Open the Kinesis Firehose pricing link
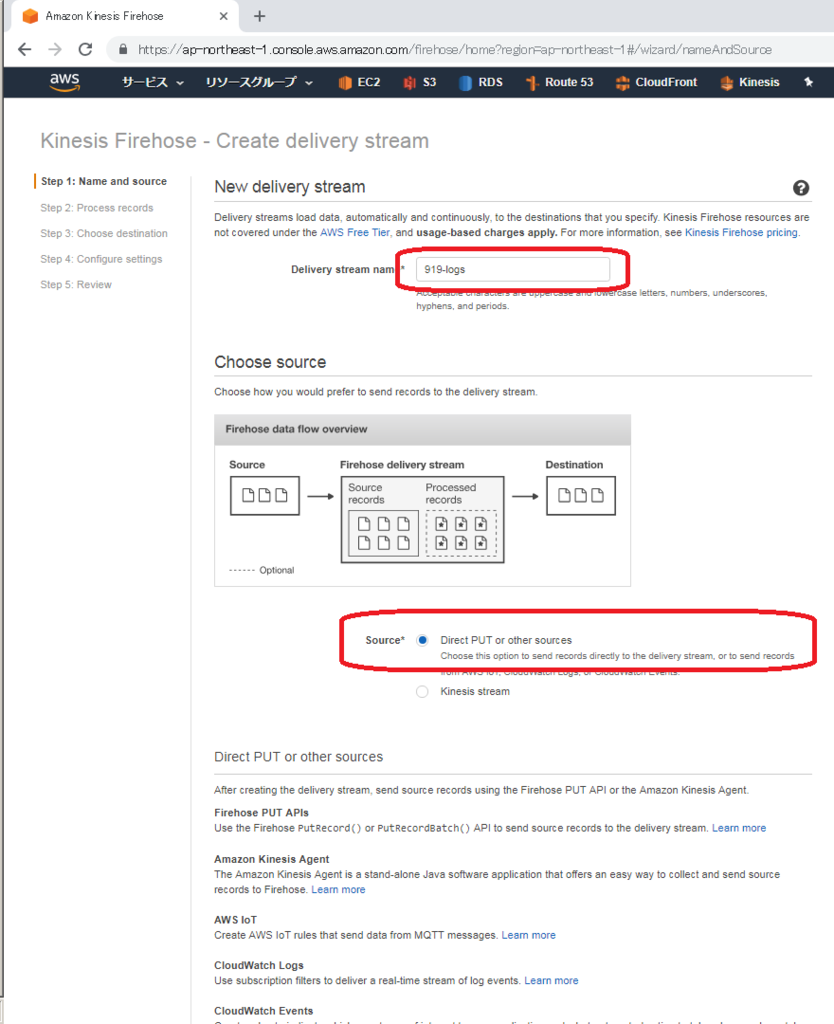Screen dimensions: 834x1024 741,232
